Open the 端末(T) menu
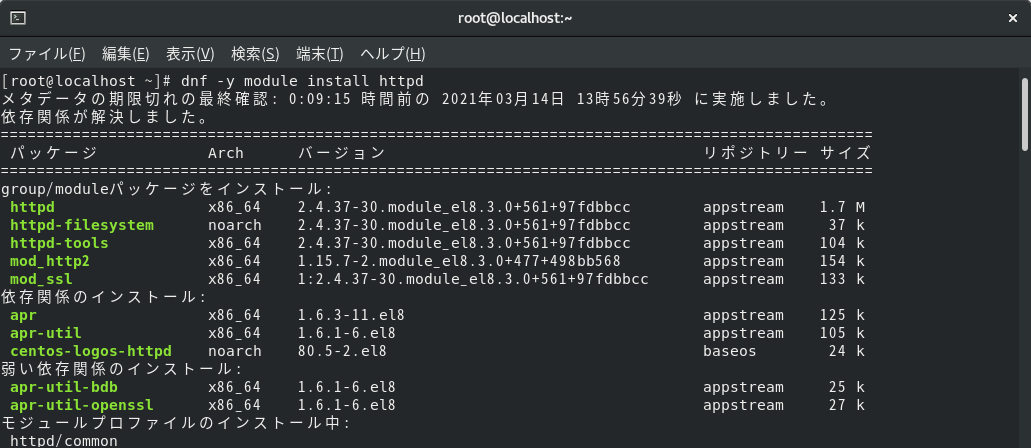Image resolution: width=1031 pixels, height=448 pixels. (320, 54)
